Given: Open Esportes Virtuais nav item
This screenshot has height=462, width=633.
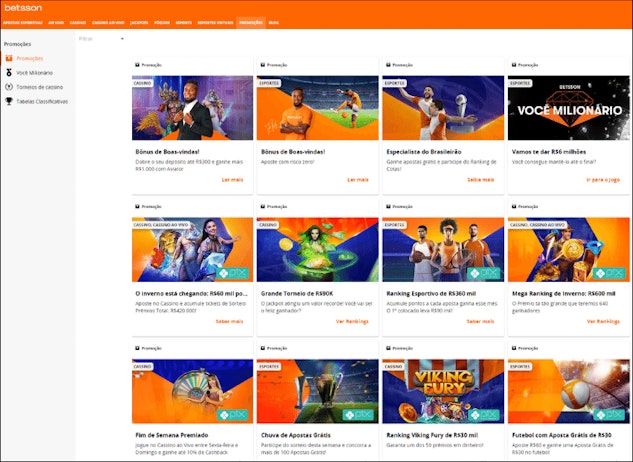Looking at the screenshot, I should tap(215, 23).
